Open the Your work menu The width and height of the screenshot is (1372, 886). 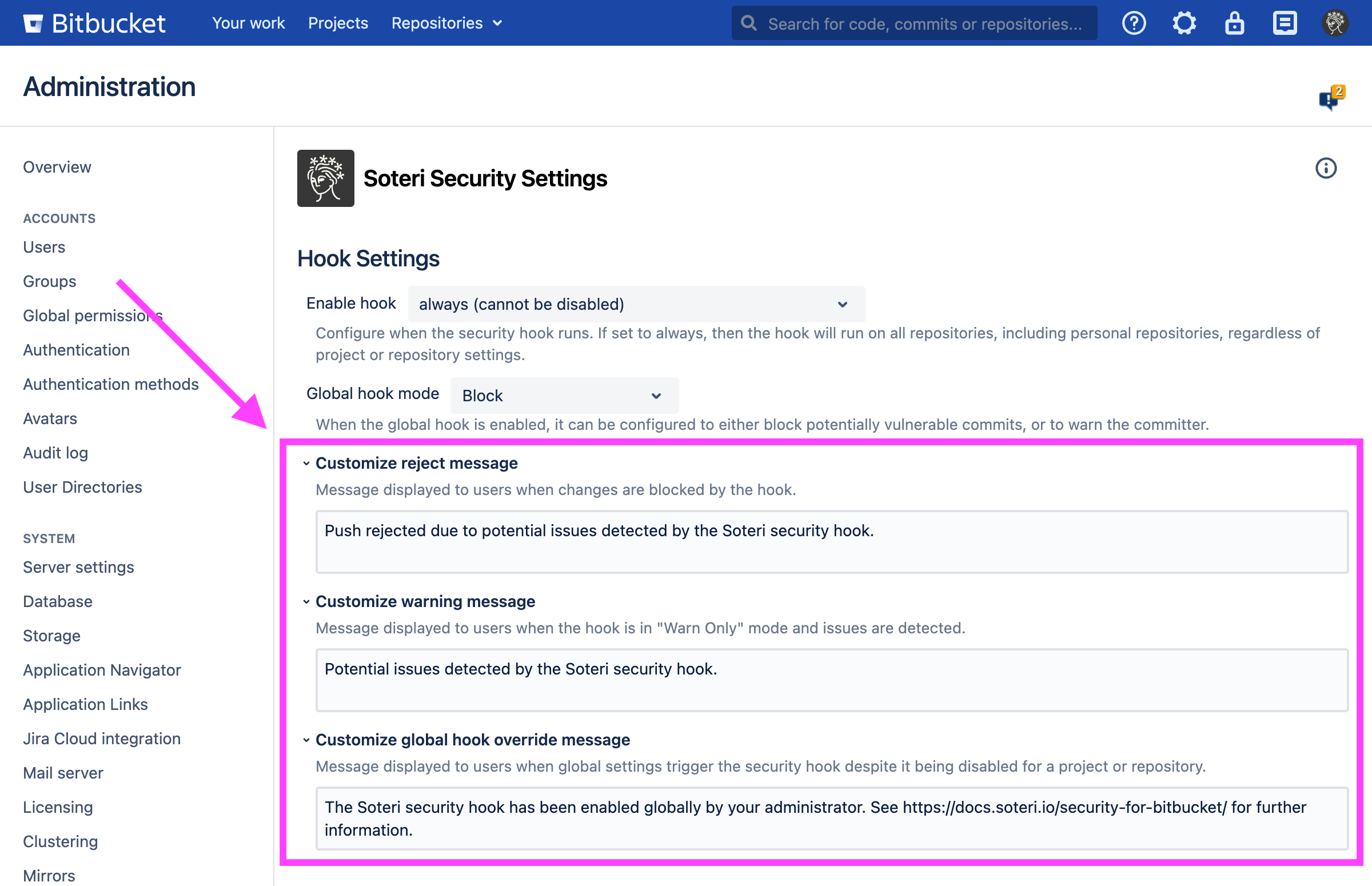(248, 23)
